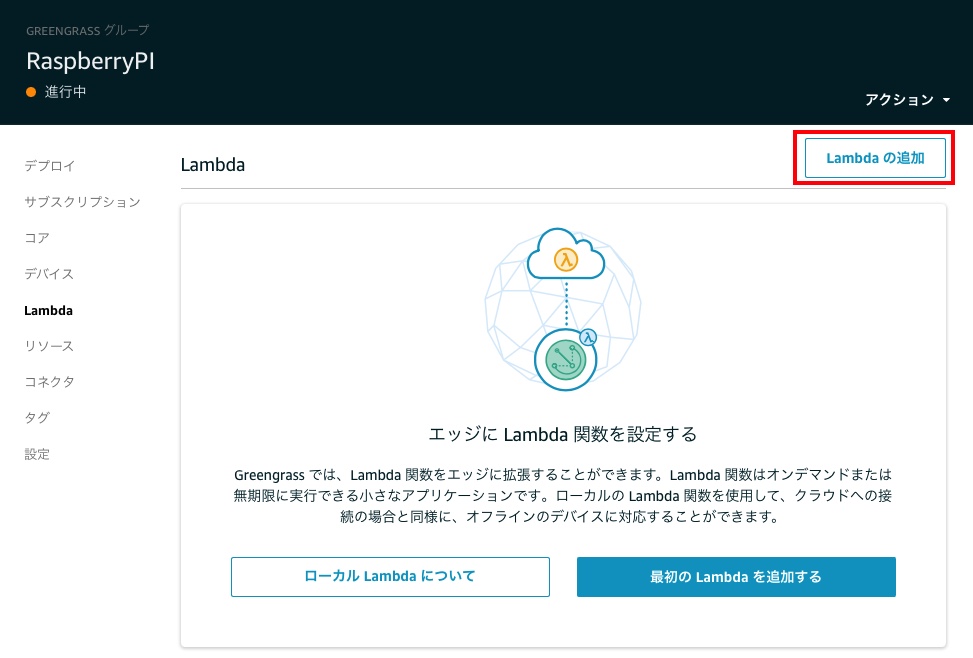Open the アクション dropdown menu

coord(907,99)
